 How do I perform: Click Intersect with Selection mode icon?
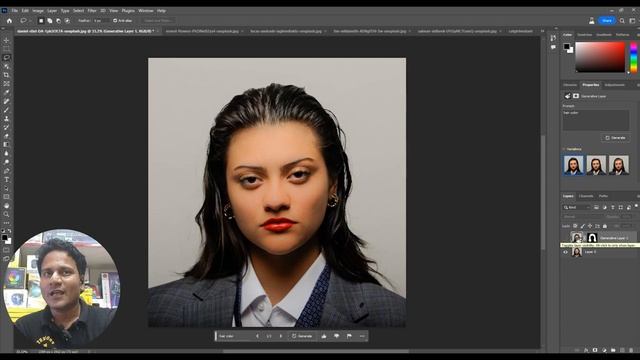pyautogui.click(x=67, y=20)
